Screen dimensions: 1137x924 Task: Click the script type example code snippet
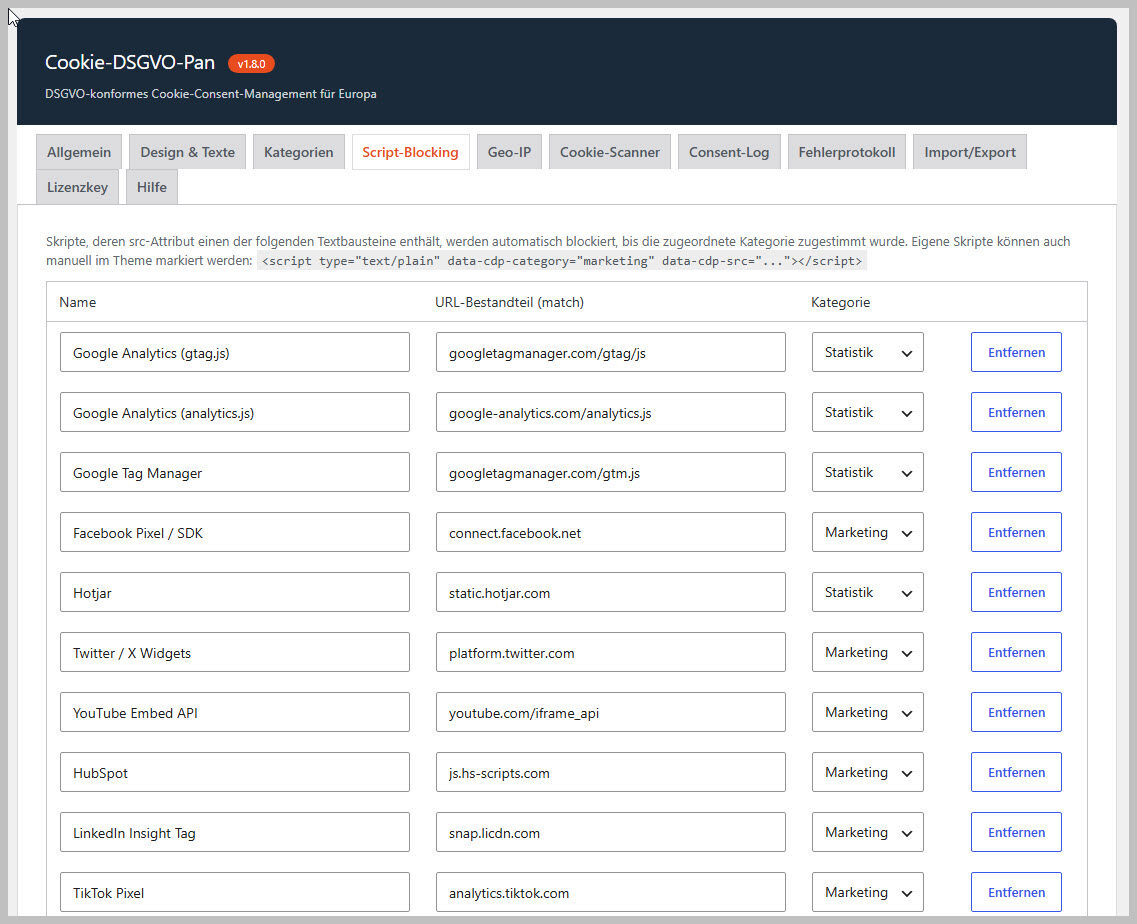coord(562,261)
